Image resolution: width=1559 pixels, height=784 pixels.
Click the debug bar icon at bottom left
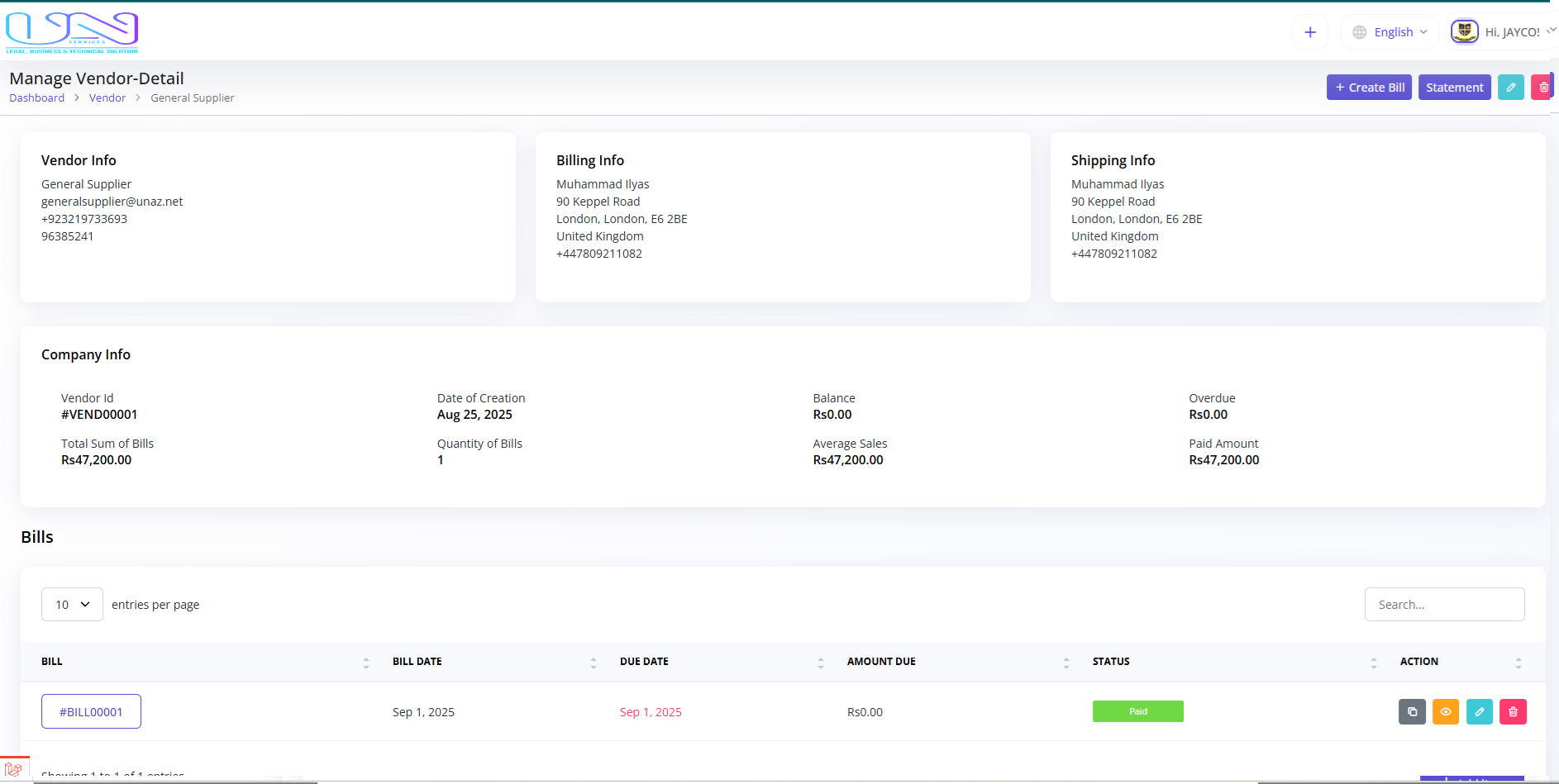pos(13,769)
